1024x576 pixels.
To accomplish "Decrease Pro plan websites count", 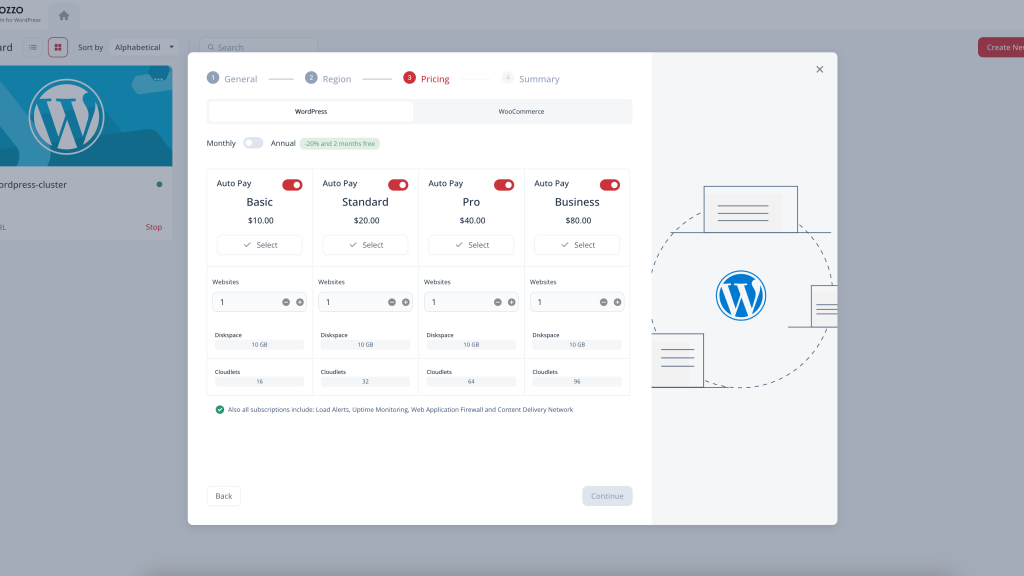I will point(498,302).
